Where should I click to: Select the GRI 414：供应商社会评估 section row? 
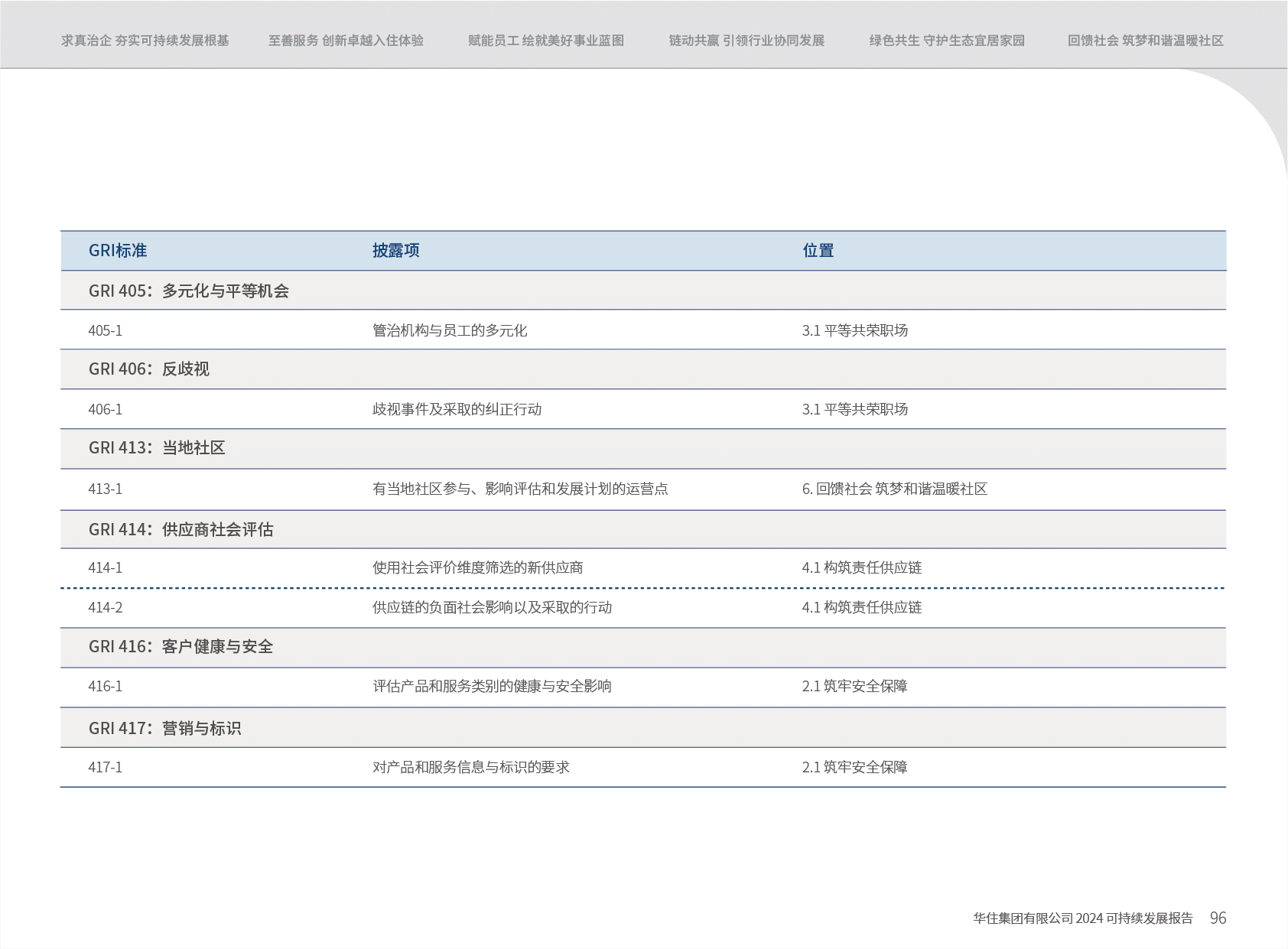click(x=181, y=529)
